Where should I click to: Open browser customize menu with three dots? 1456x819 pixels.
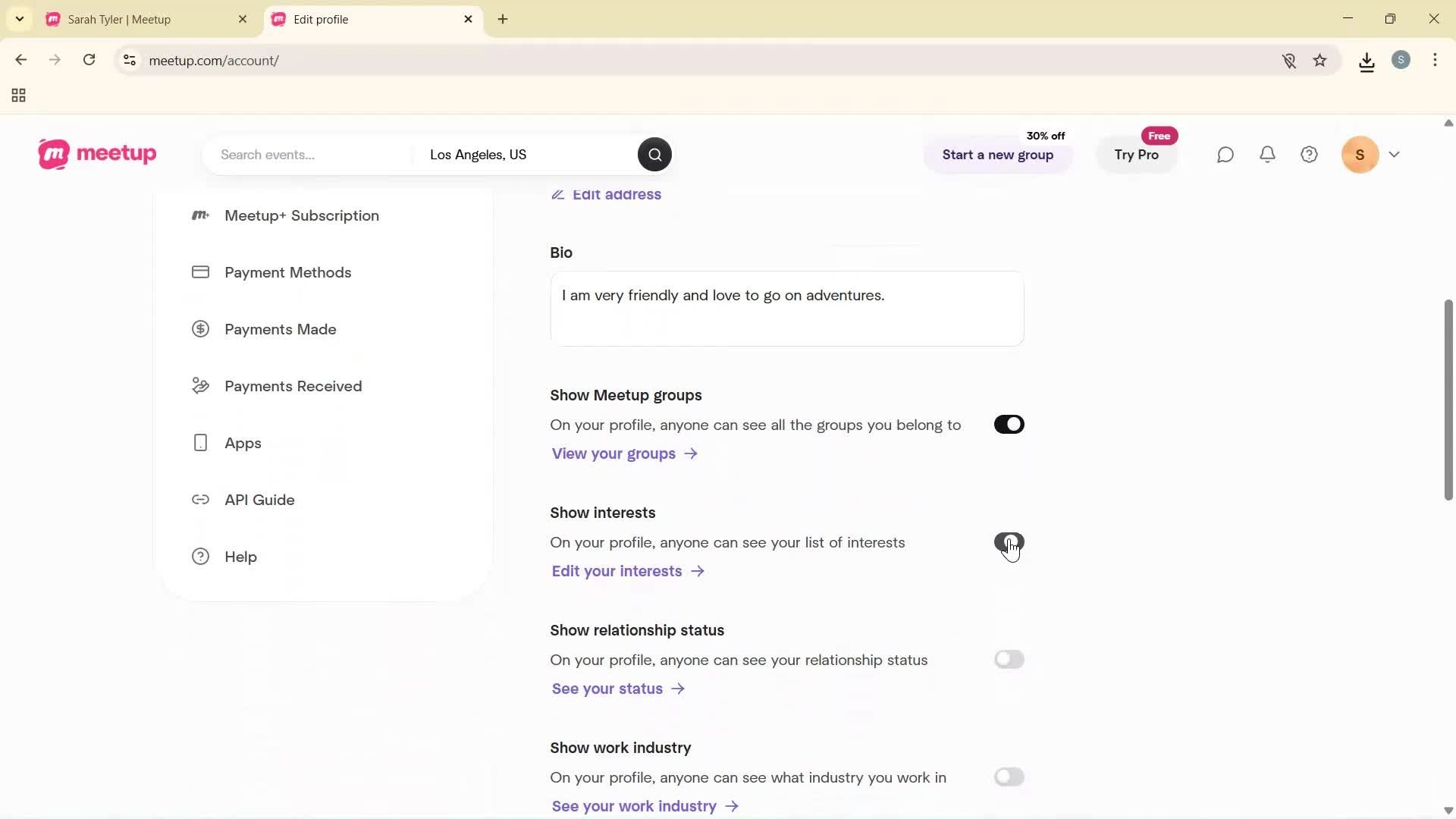[1436, 60]
